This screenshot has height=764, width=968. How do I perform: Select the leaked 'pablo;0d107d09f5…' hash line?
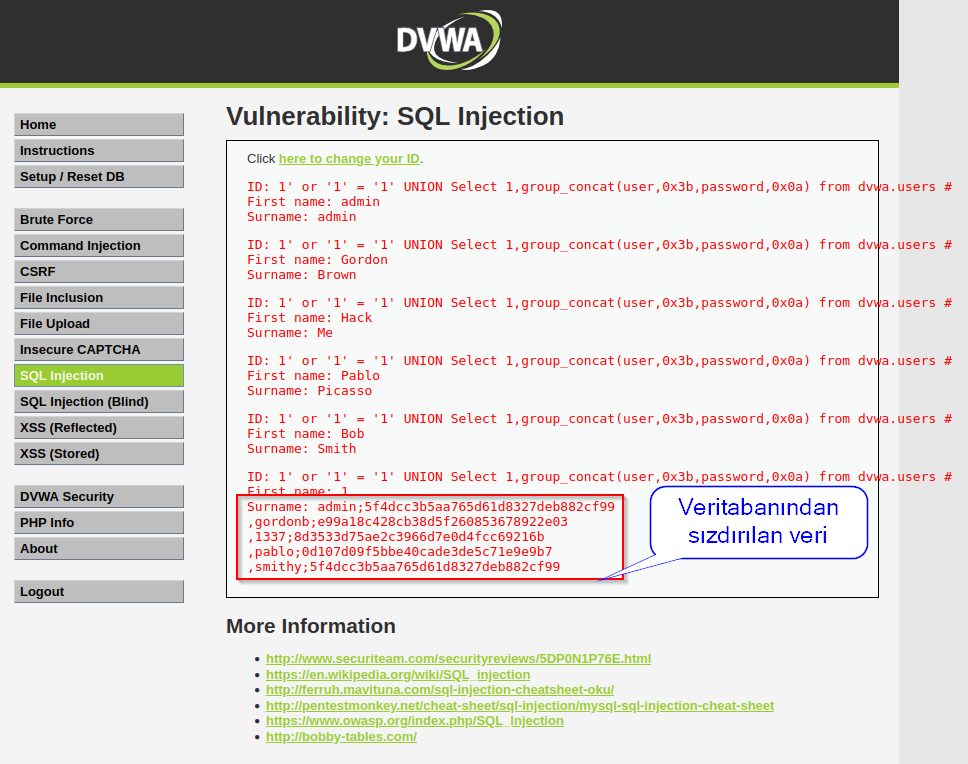click(x=399, y=552)
